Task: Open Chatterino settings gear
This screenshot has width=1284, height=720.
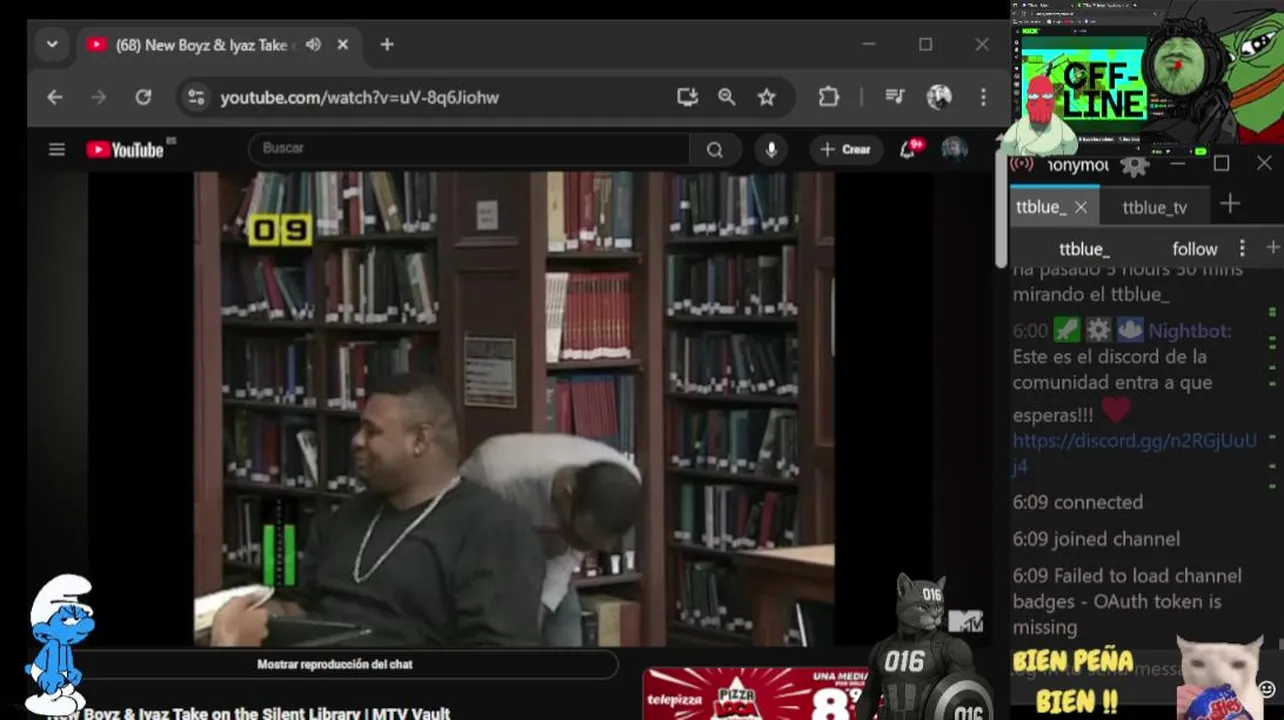Action: point(1134,165)
